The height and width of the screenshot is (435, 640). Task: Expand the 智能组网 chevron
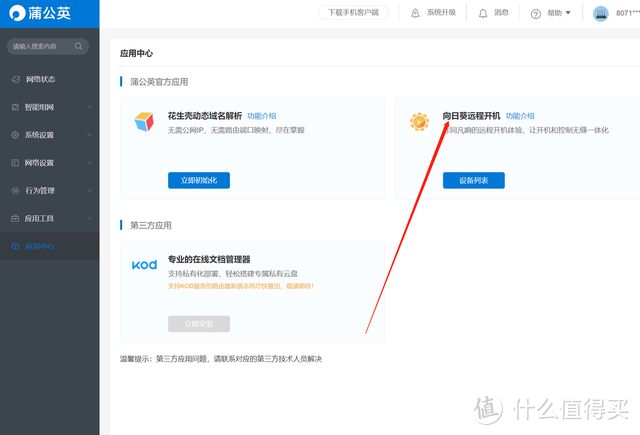pos(89,107)
